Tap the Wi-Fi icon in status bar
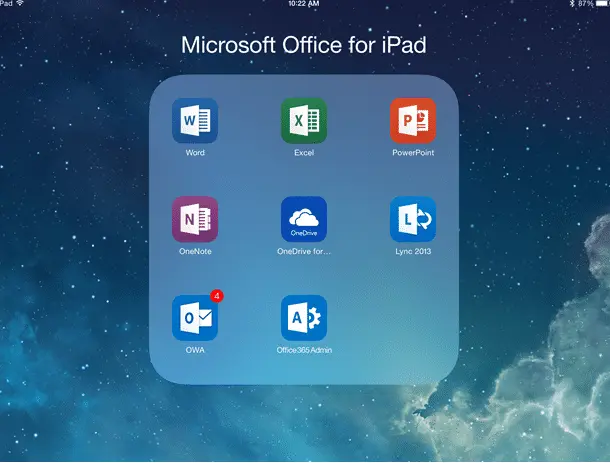Viewport: 610px width, 463px height. (20, 3)
